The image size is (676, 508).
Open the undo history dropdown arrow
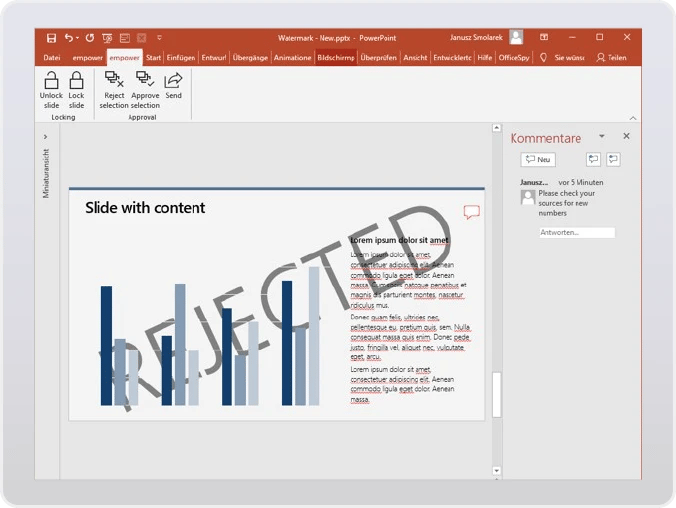[77, 38]
